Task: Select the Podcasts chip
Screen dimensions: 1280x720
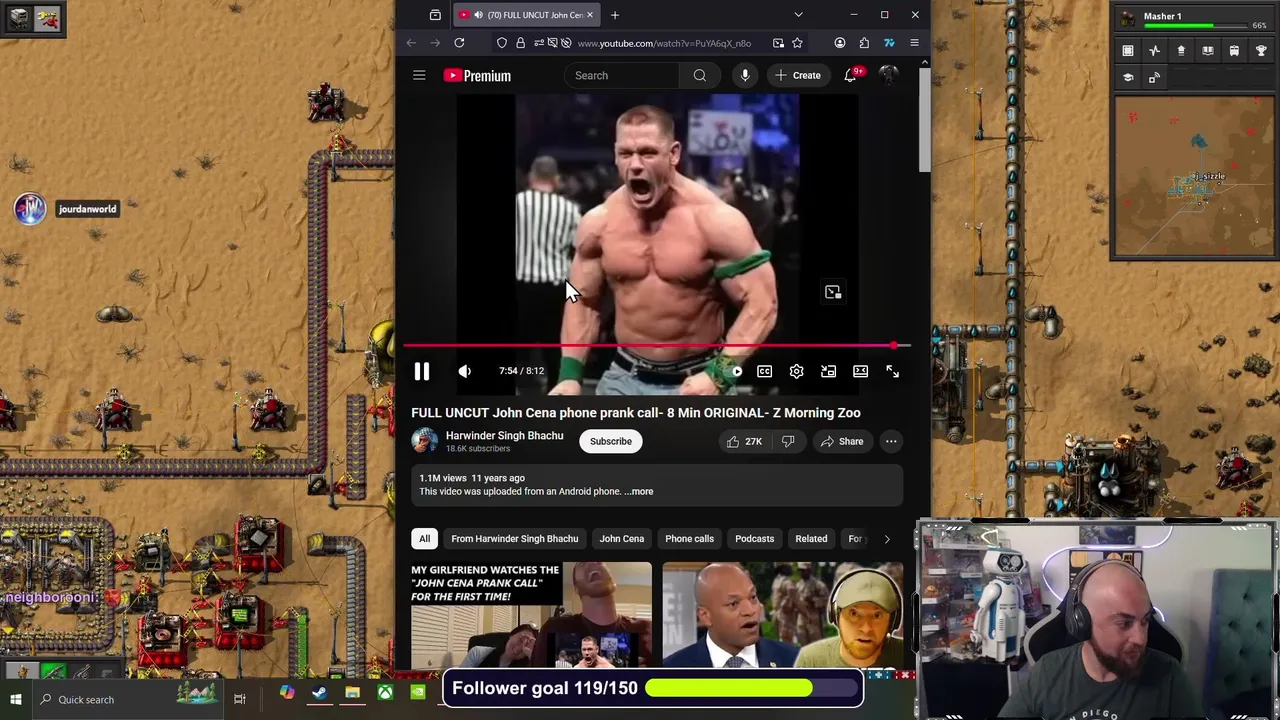Action: point(754,539)
